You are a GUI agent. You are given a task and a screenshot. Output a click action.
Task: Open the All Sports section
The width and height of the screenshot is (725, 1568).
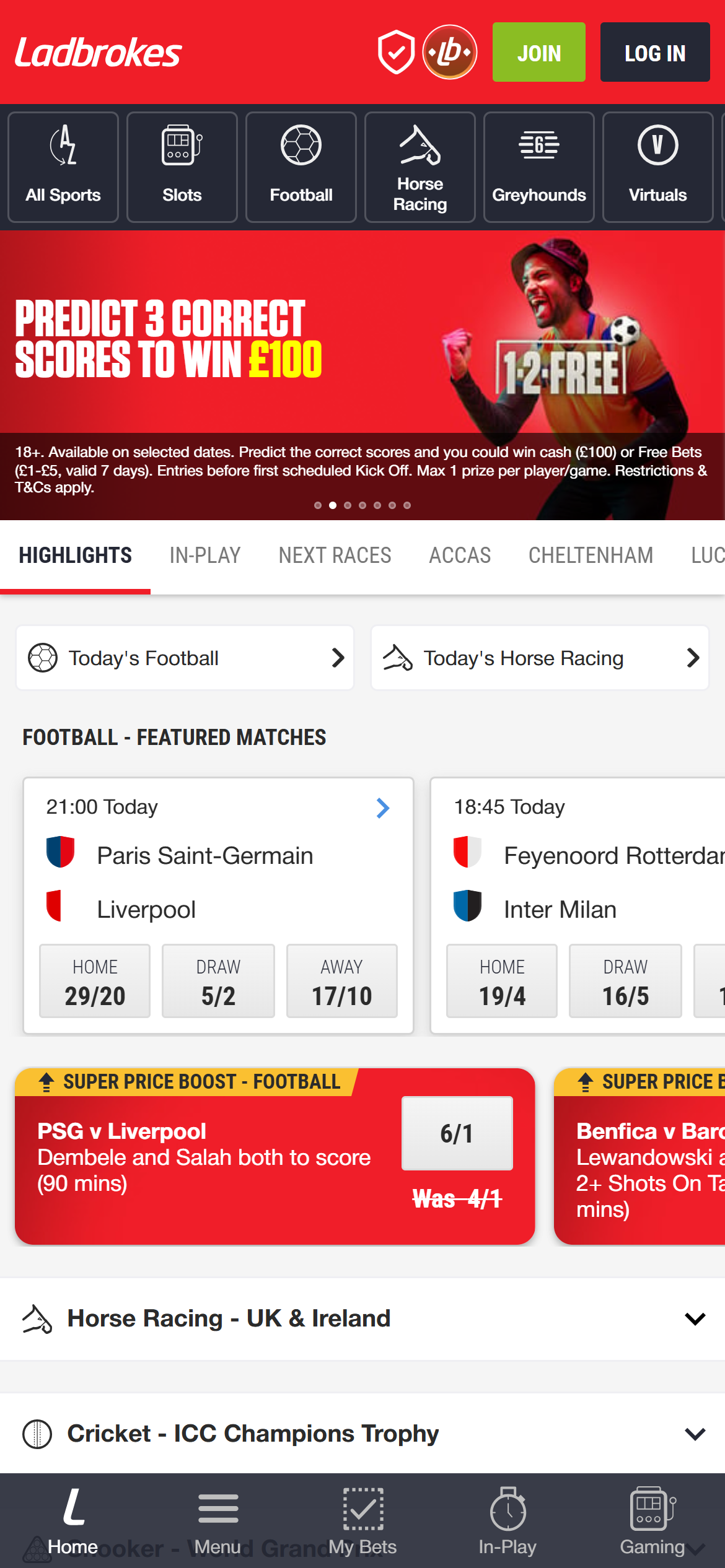(62, 166)
